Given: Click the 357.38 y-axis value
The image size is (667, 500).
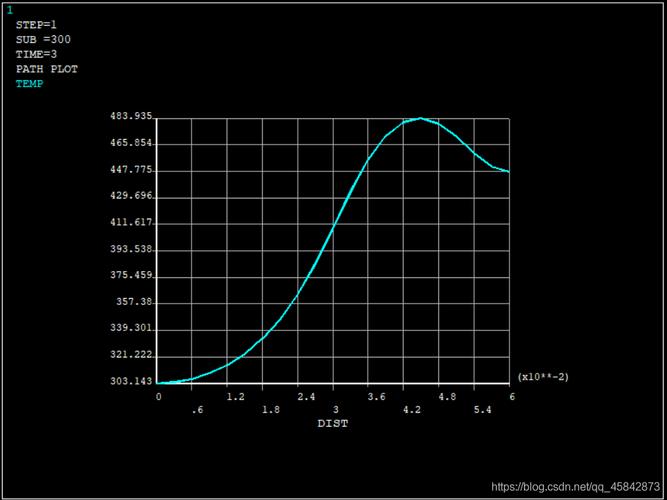Looking at the screenshot, I should click(x=134, y=302).
